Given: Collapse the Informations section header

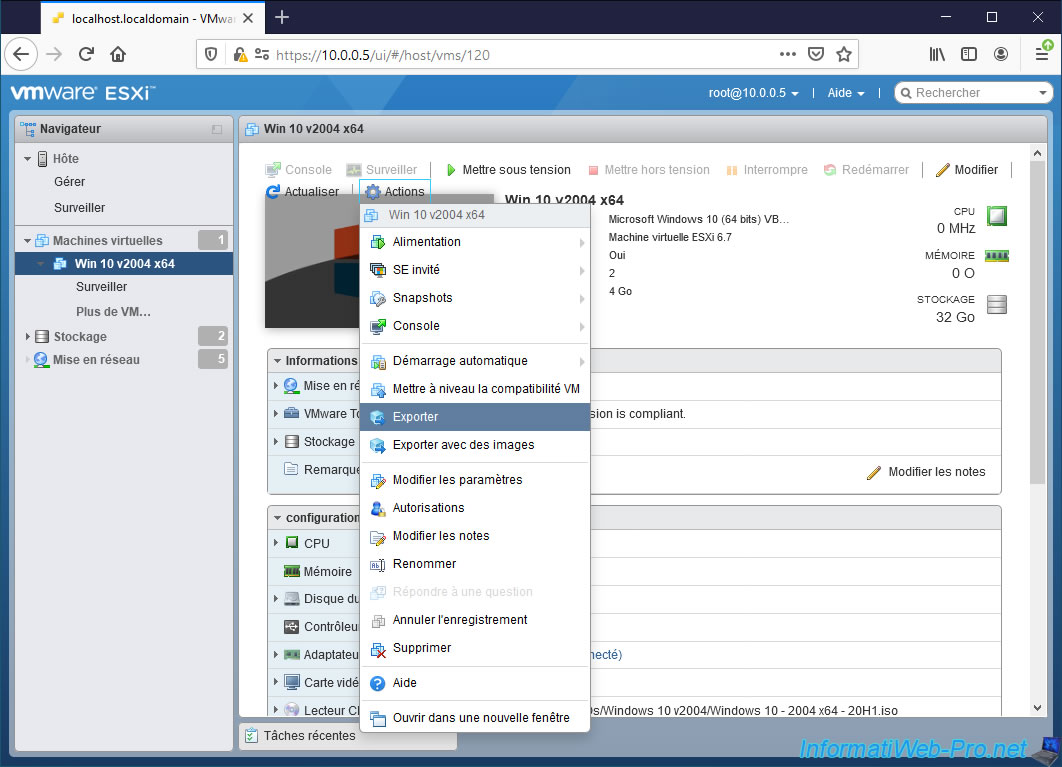Looking at the screenshot, I should [x=277, y=361].
